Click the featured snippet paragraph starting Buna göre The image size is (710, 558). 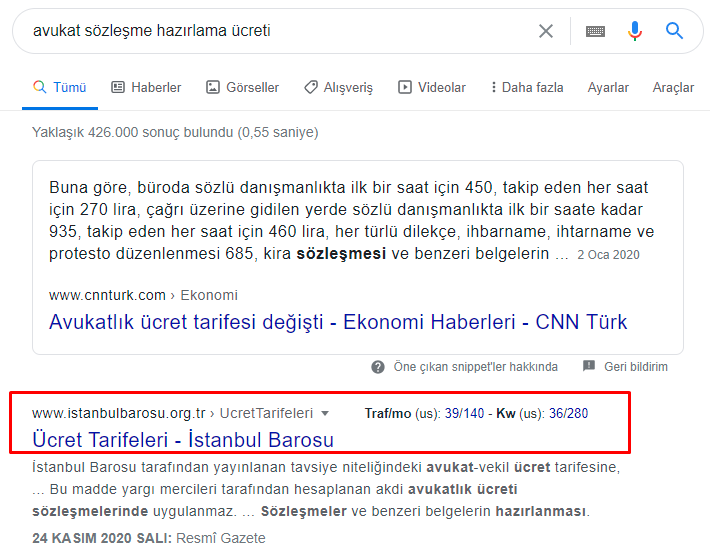[351, 221]
